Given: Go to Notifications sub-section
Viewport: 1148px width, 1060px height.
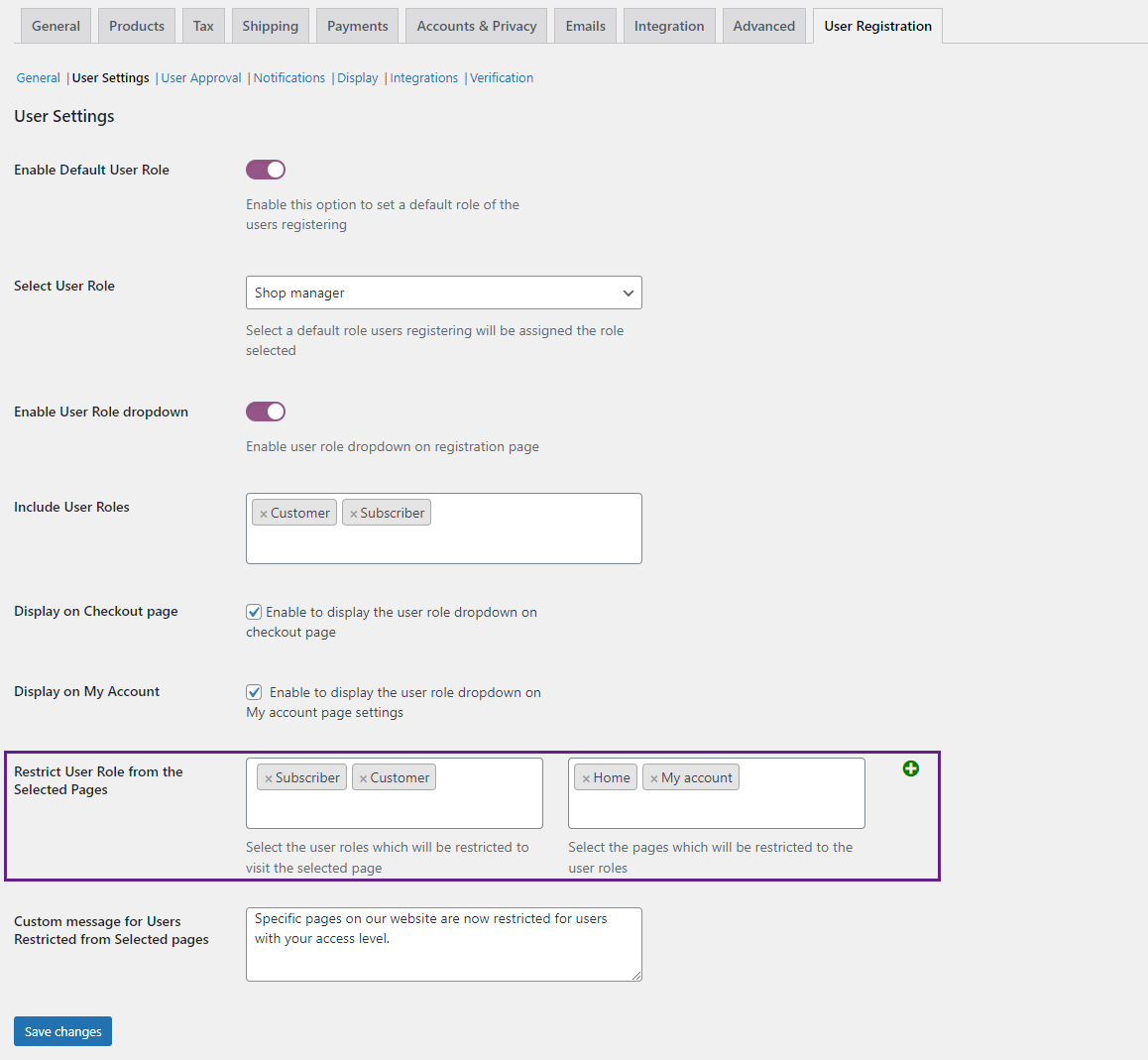Looking at the screenshot, I should (289, 77).
